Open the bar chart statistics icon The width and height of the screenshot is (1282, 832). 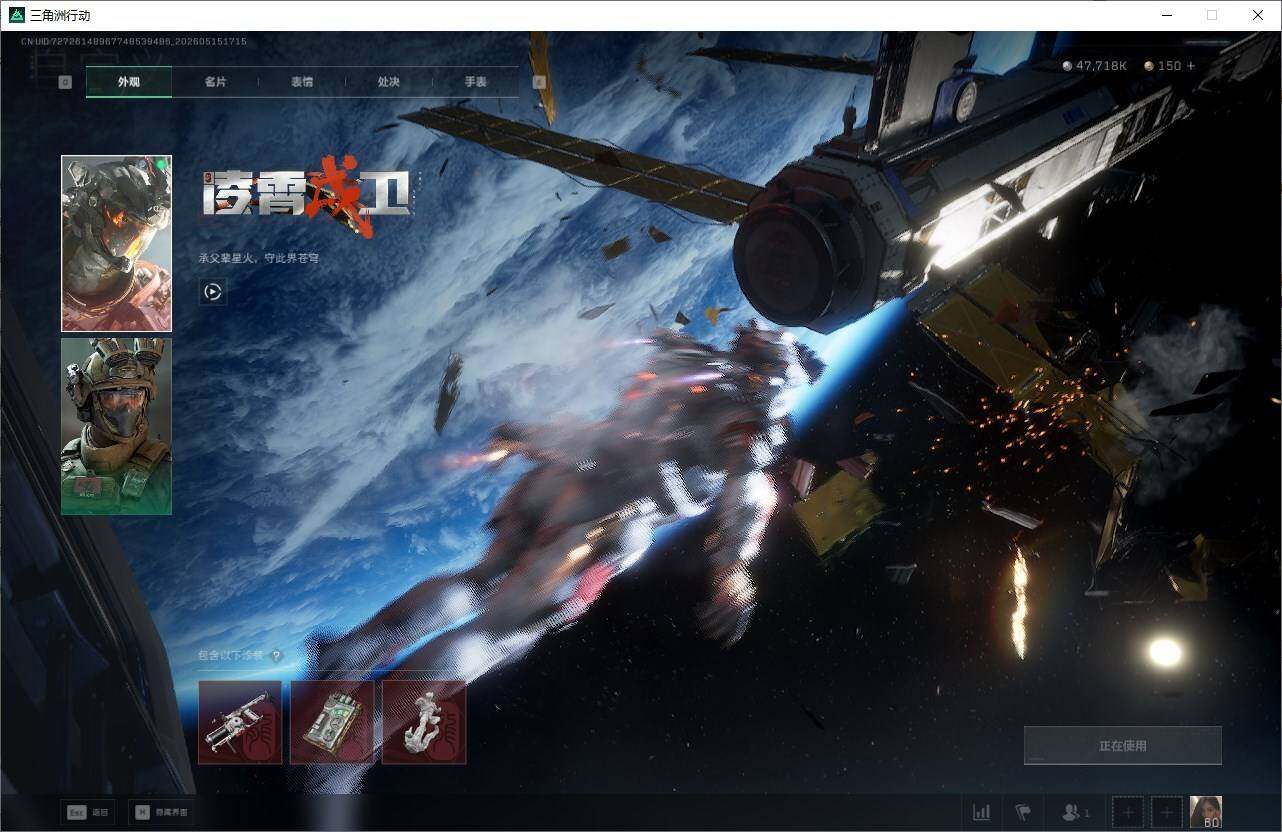[982, 813]
